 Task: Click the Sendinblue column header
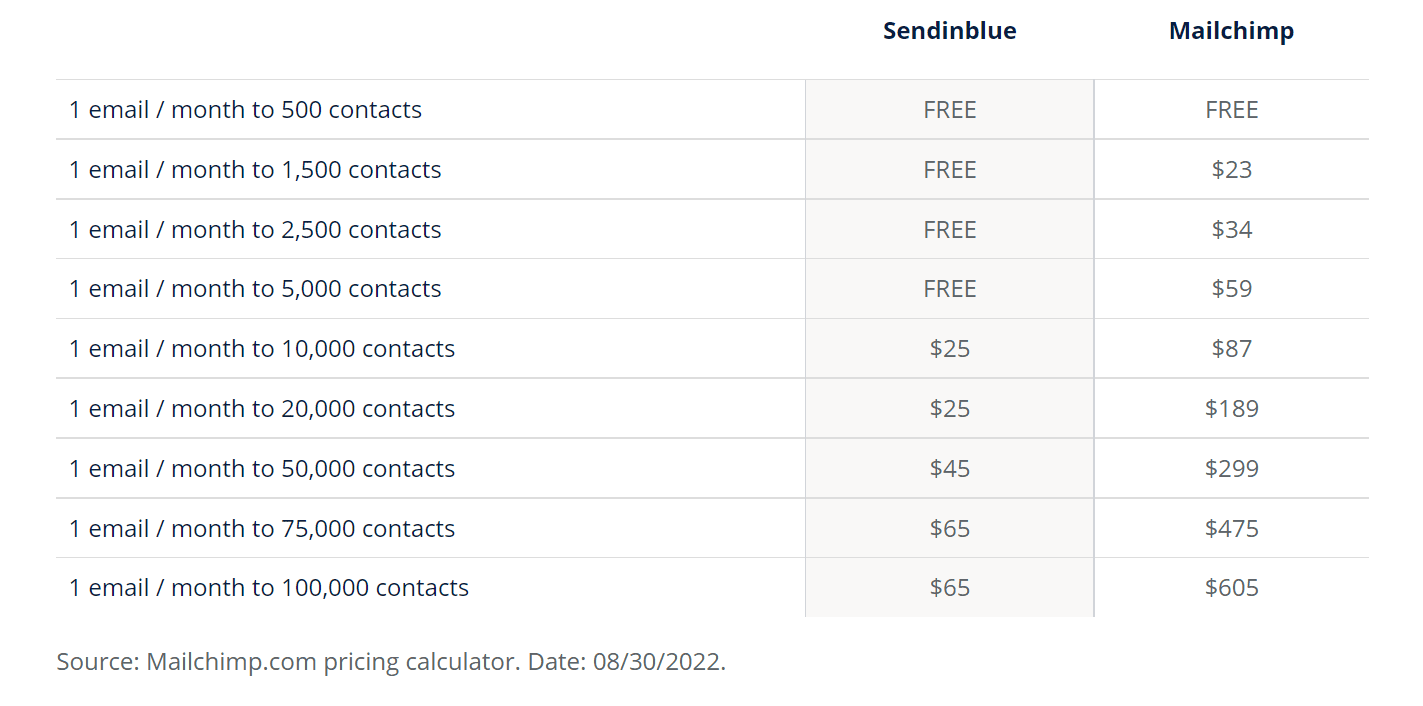pyautogui.click(x=949, y=31)
